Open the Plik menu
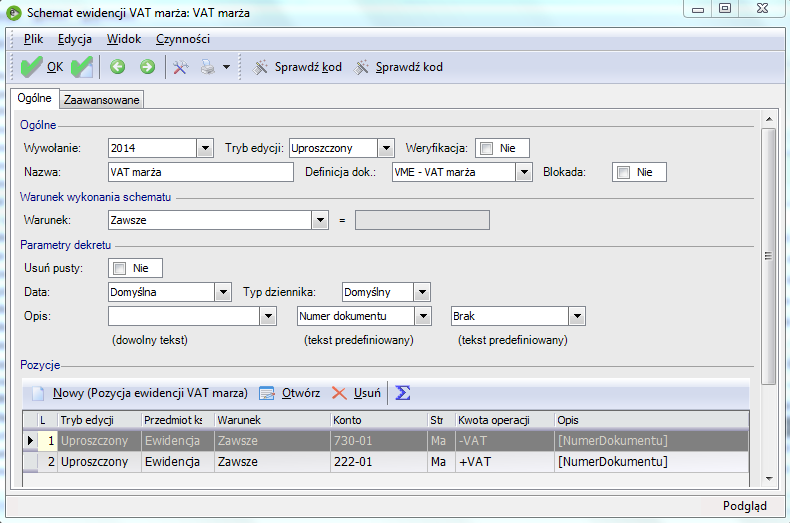790x523 pixels. tap(33, 39)
